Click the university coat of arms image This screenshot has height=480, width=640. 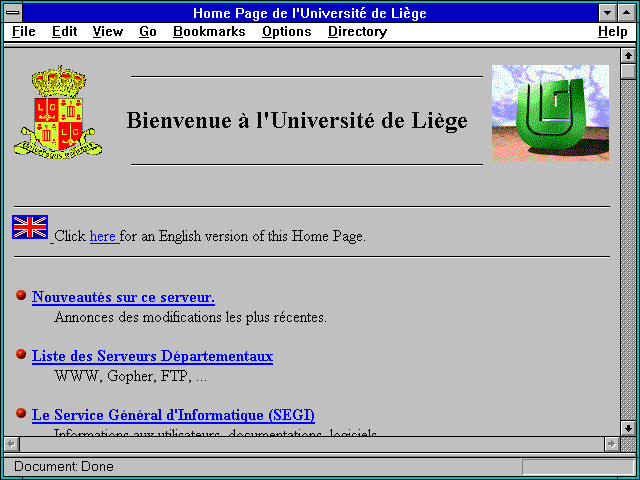click(58, 110)
